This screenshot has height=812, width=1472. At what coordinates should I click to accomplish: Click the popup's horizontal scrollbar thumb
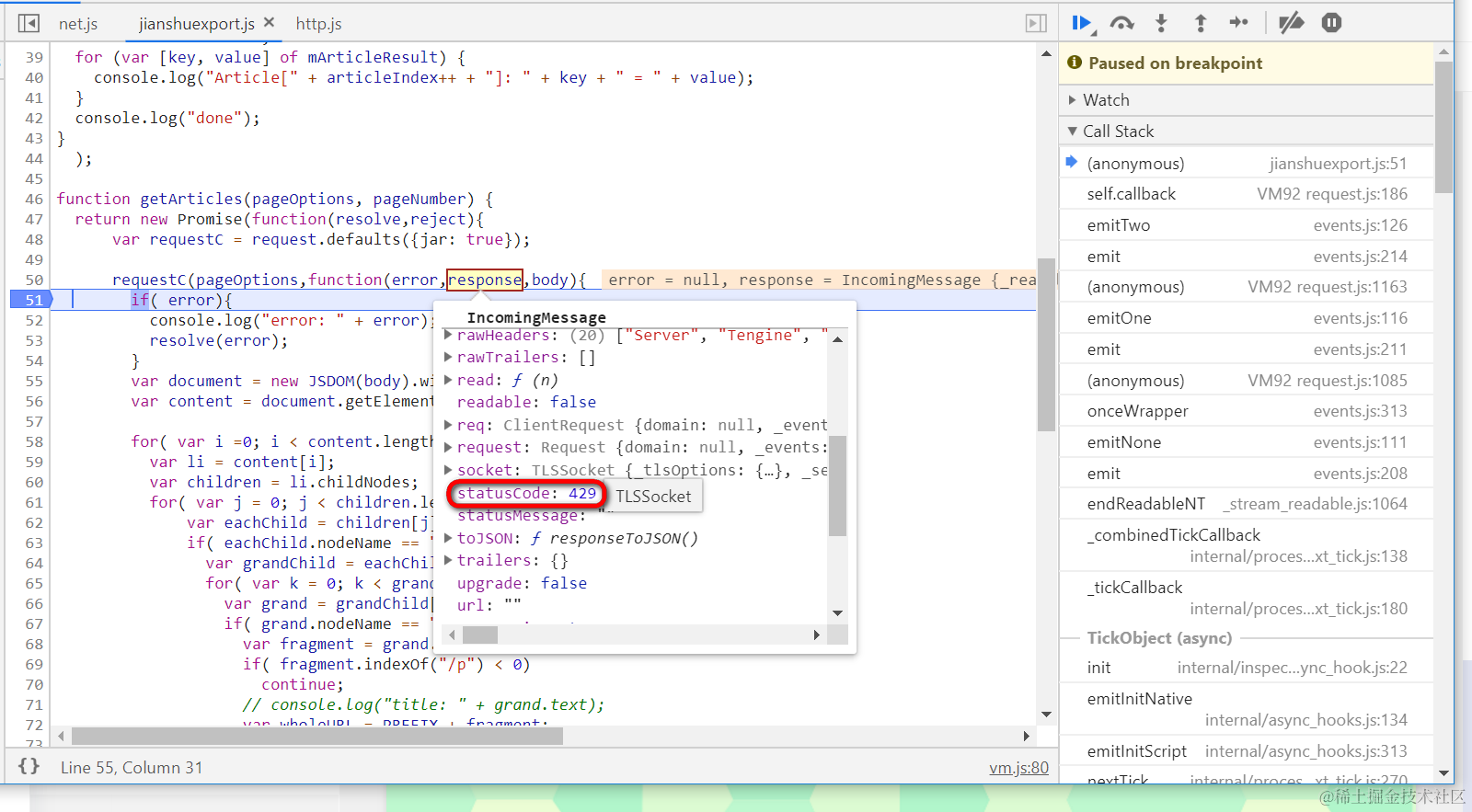point(479,635)
